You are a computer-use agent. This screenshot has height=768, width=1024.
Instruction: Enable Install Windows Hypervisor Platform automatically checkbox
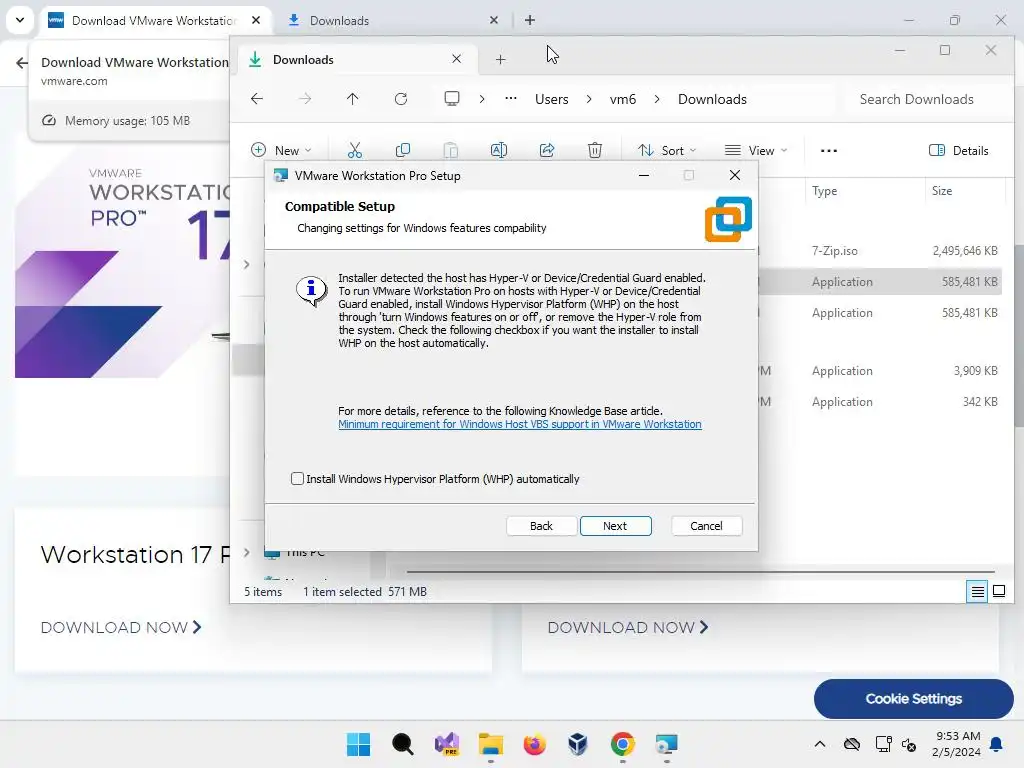click(x=297, y=479)
